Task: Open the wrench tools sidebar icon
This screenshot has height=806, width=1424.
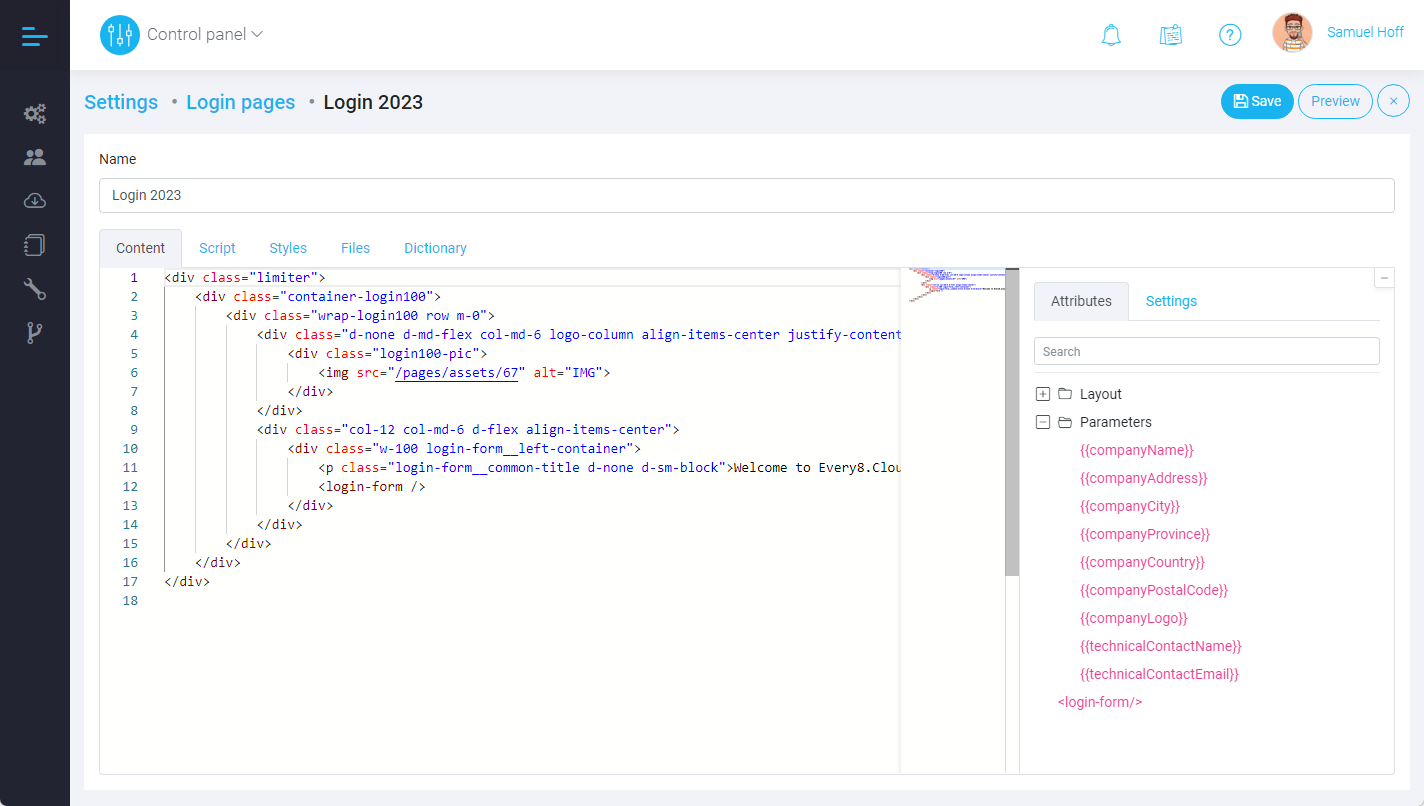Action: coord(35,290)
